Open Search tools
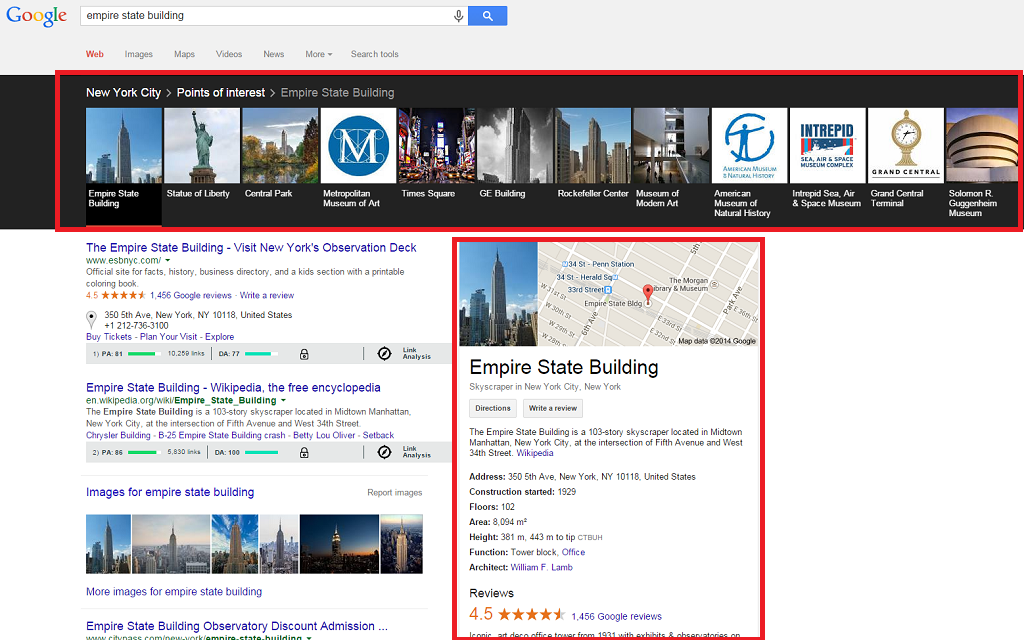Image resolution: width=1024 pixels, height=640 pixels. [374, 54]
